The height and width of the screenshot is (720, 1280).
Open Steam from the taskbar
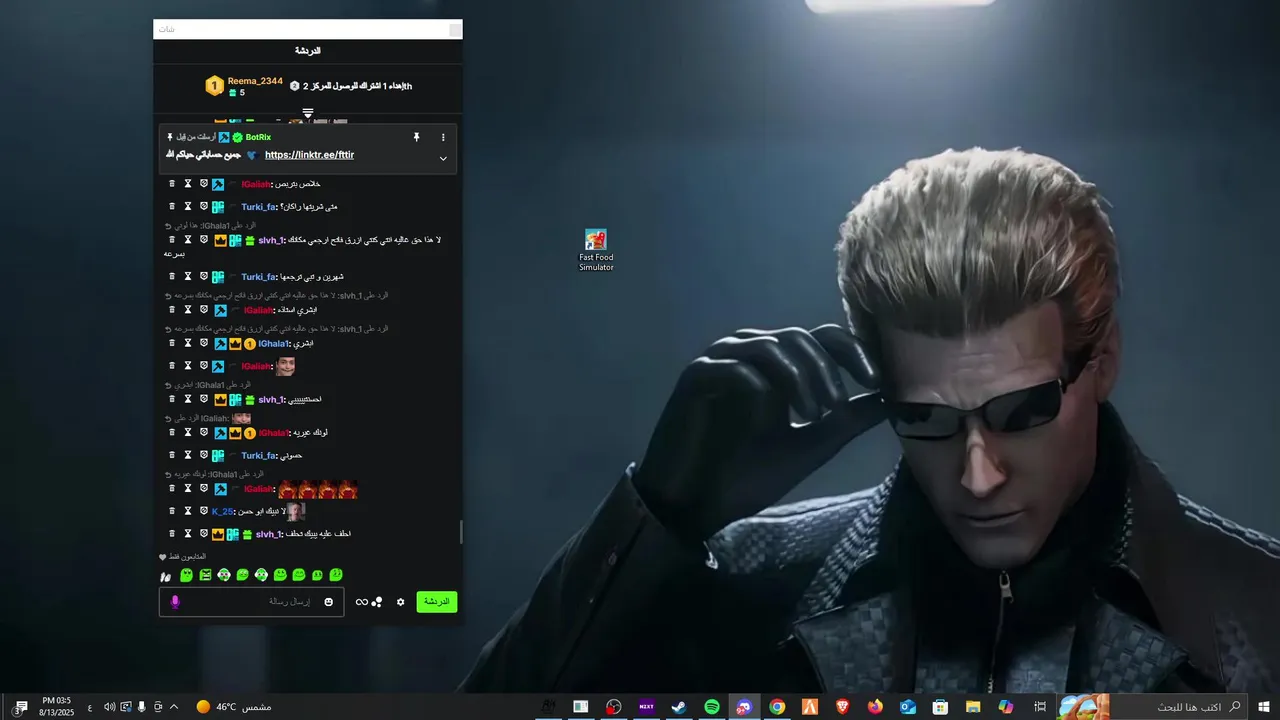pyautogui.click(x=679, y=706)
